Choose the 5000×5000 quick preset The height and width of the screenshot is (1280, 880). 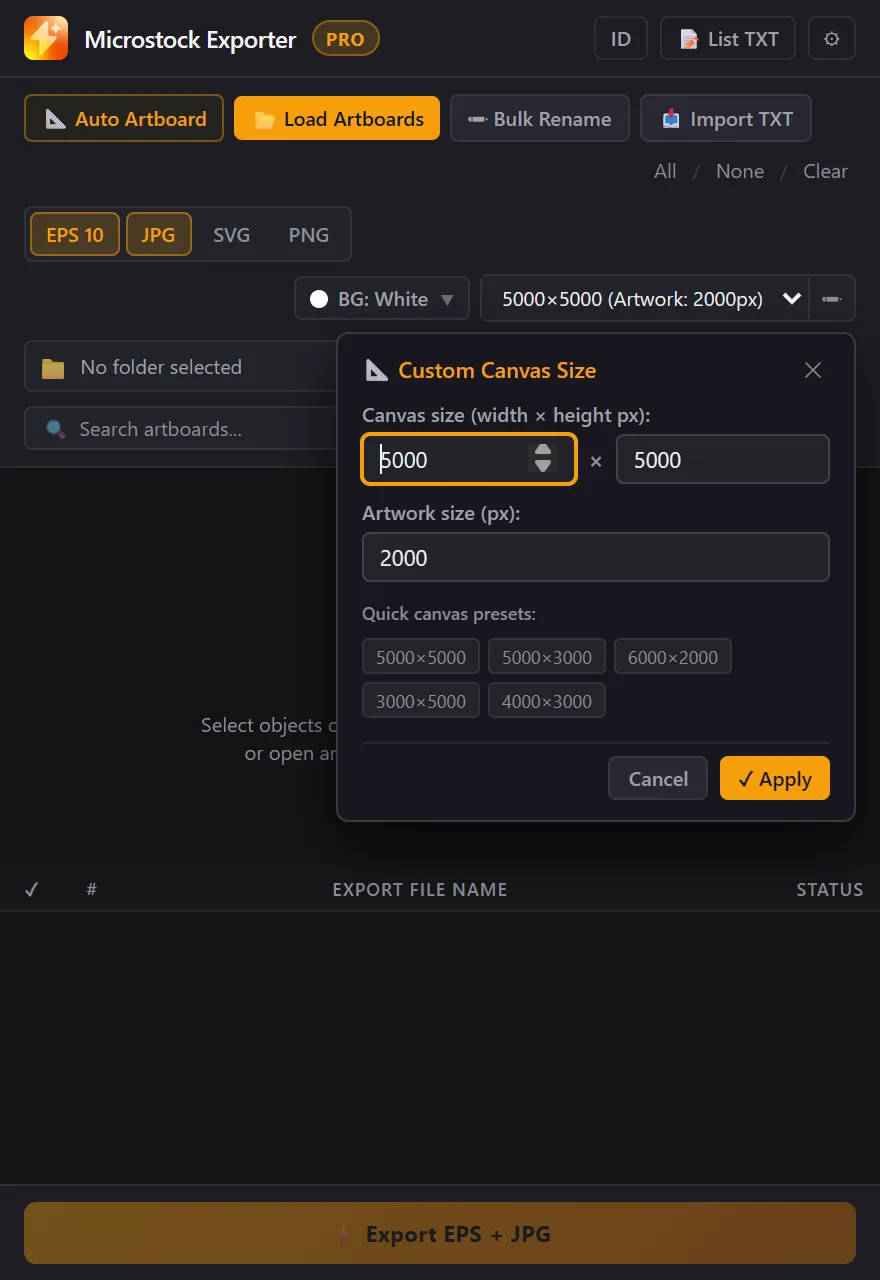tap(421, 657)
